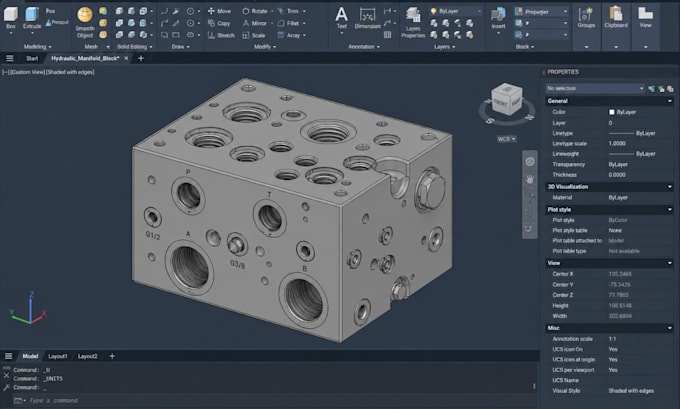Open the layout tabs hamburger menu
Screen dimensions: 680x409
pos(8,356)
